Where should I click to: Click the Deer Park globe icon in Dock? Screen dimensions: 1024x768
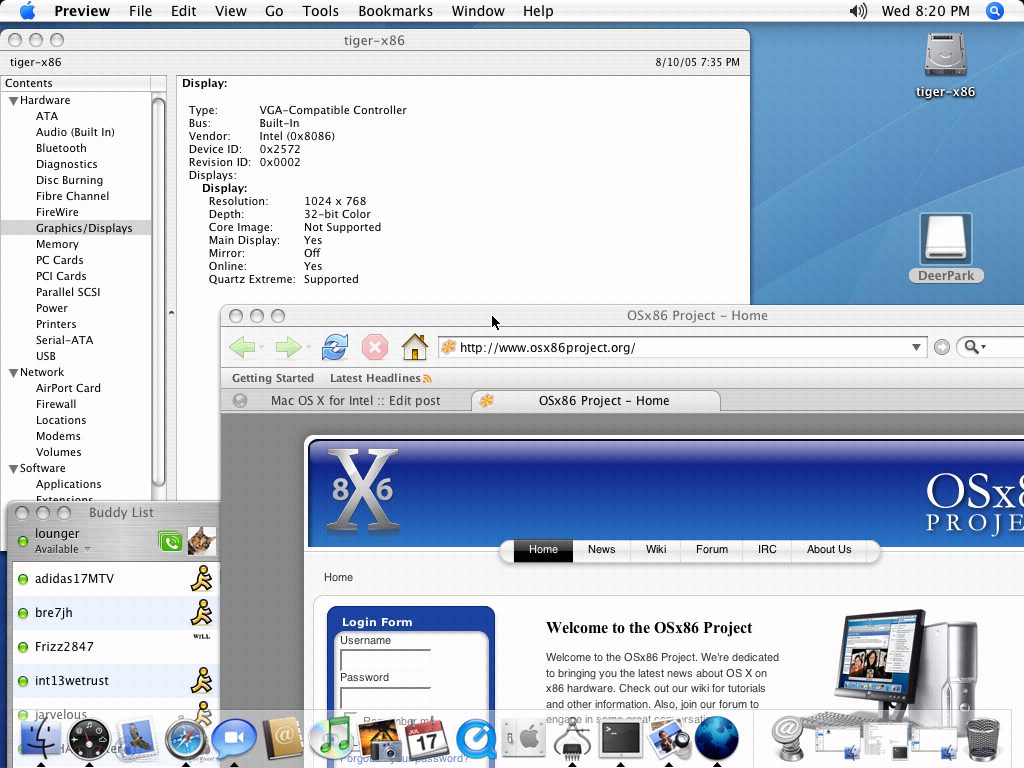click(716, 739)
